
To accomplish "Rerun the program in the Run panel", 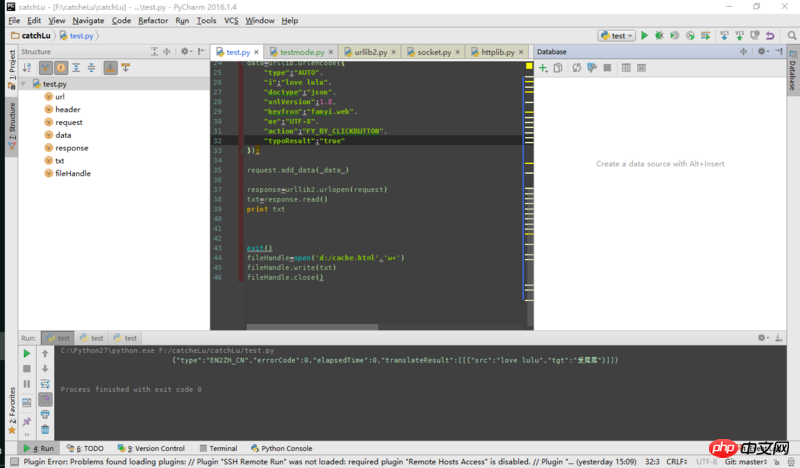I will pos(27,354).
